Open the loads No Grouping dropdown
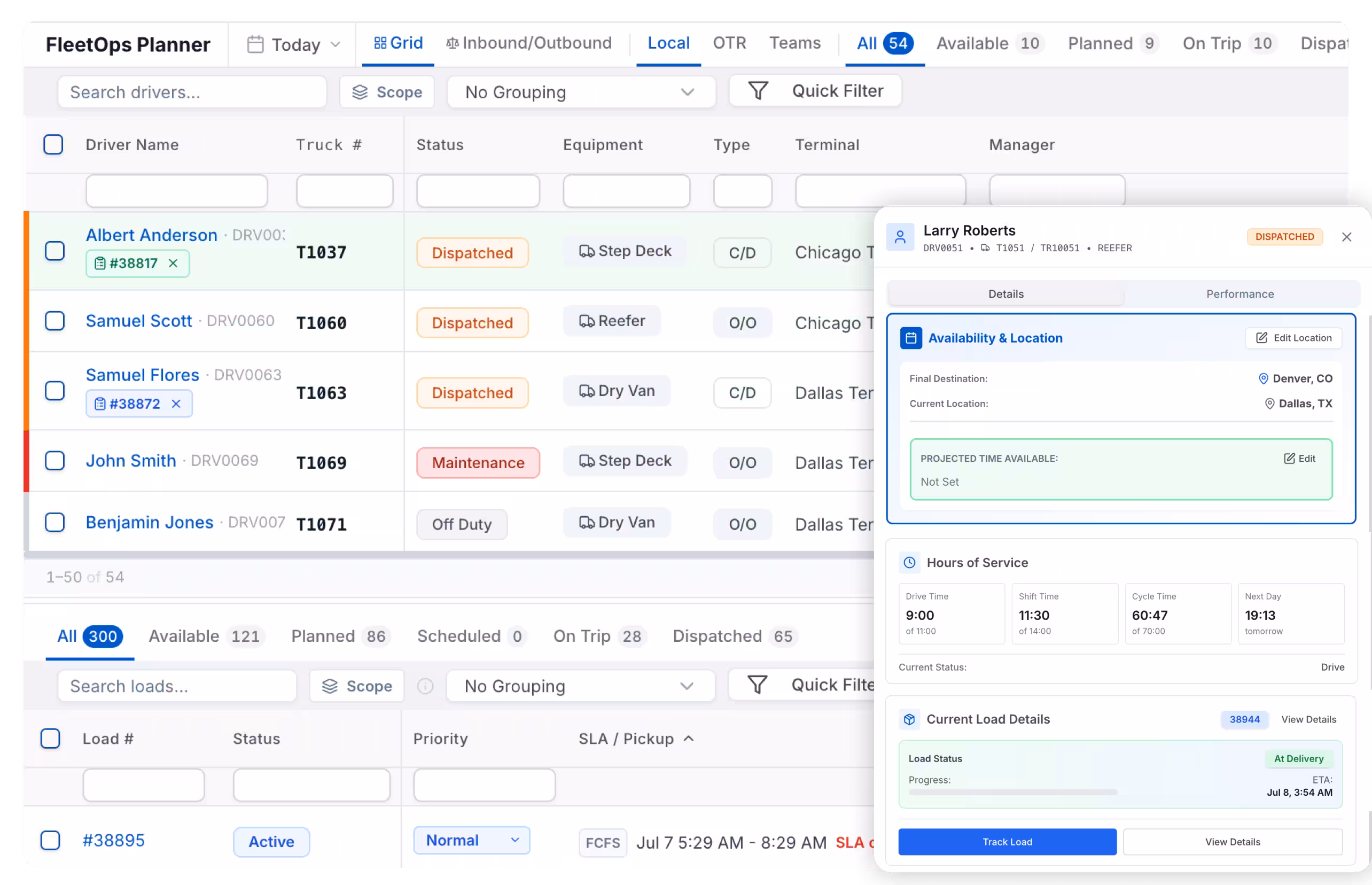 click(580, 686)
